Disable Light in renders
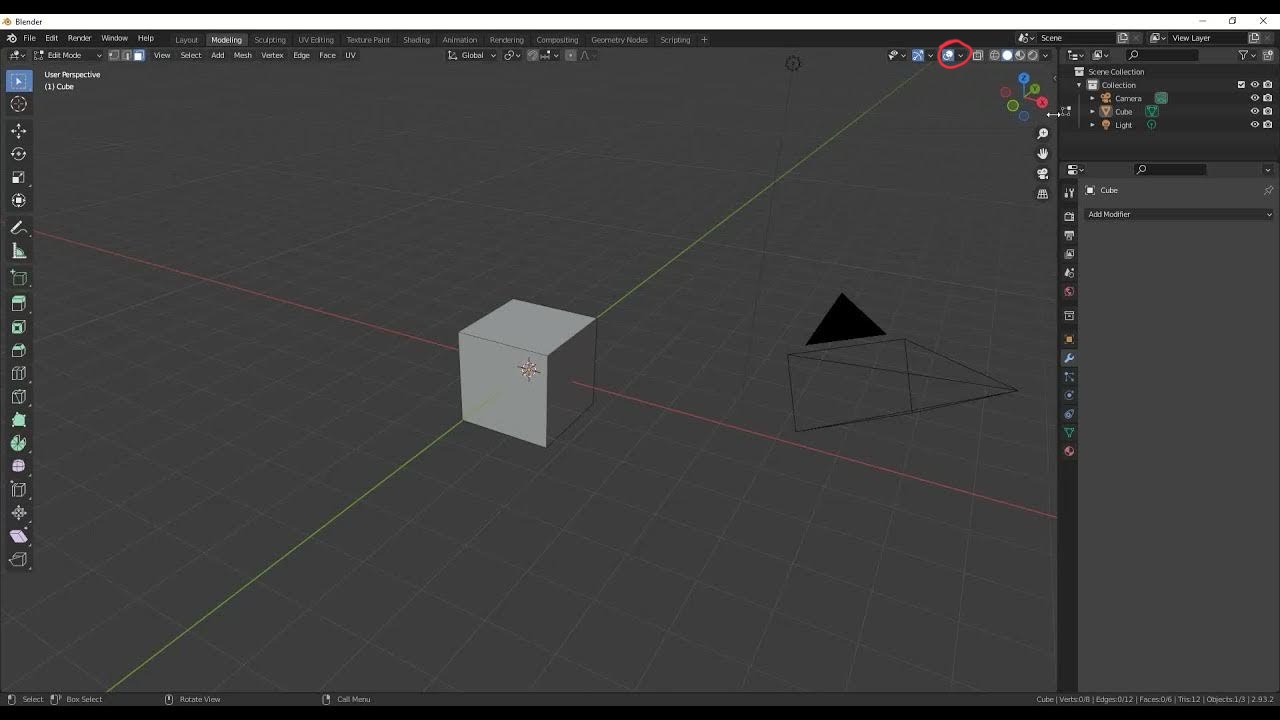Screen dimensions: 1280x720 coord(1268,125)
